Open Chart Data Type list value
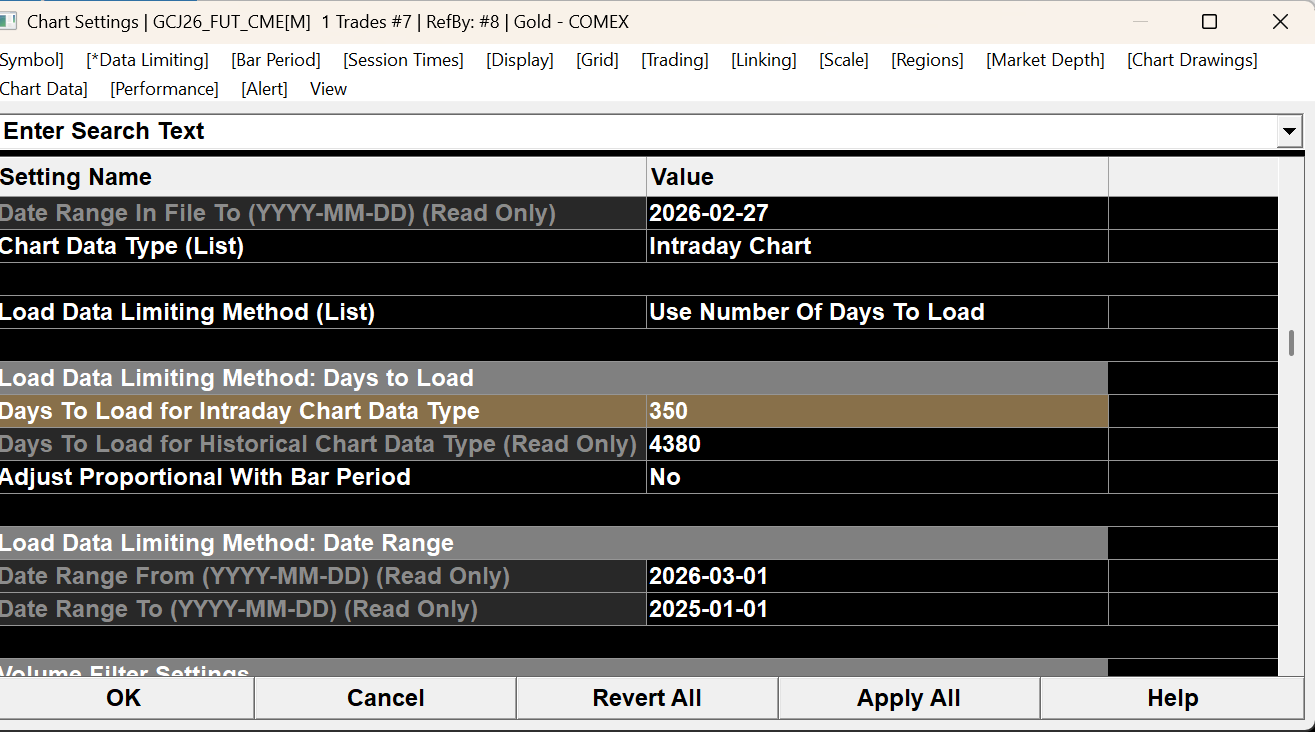This screenshot has width=1315, height=732. pyautogui.click(x=876, y=246)
